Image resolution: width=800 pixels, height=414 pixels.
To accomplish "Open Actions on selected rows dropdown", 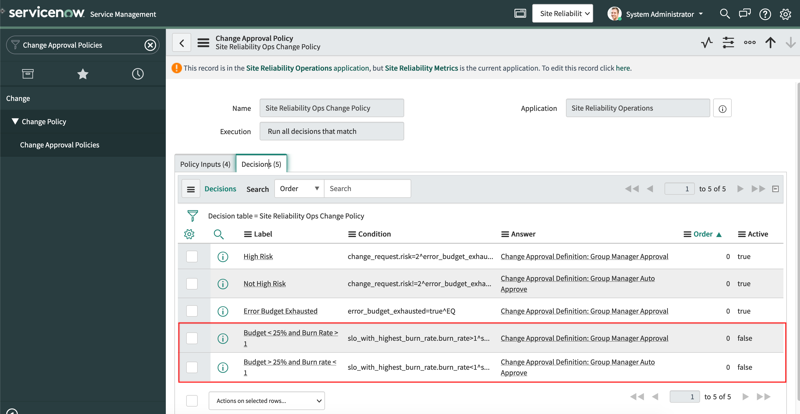I will point(267,401).
